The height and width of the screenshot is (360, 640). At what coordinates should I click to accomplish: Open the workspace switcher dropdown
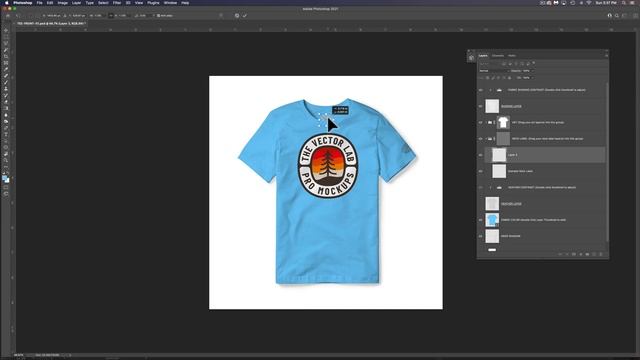tap(625, 16)
